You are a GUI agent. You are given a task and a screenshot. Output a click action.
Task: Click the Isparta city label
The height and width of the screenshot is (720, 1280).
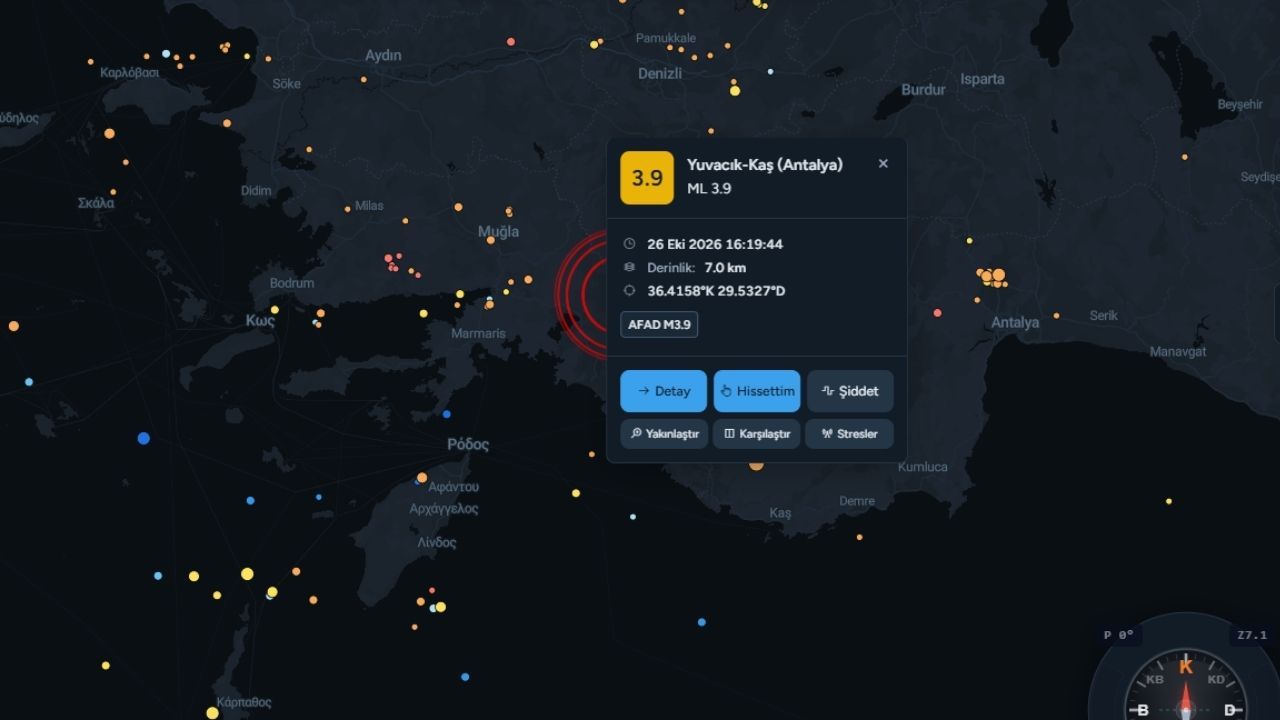pos(982,79)
